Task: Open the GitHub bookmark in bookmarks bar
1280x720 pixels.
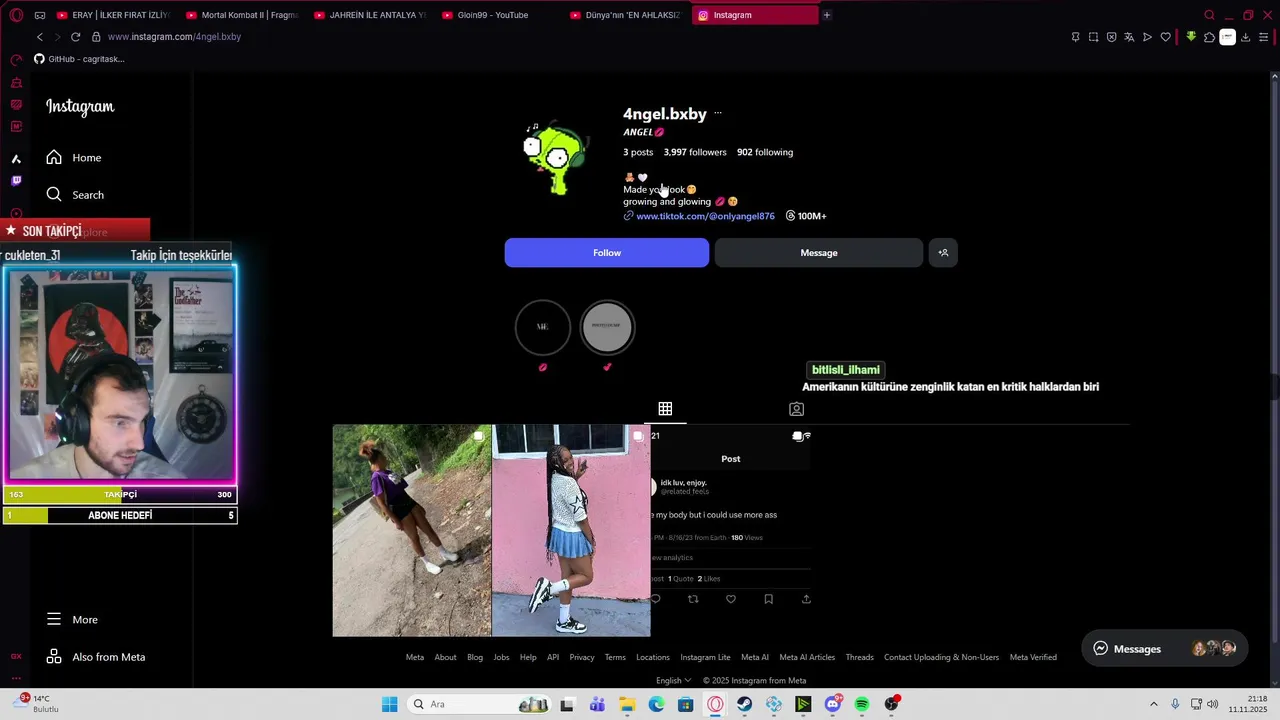Action: tap(79, 59)
